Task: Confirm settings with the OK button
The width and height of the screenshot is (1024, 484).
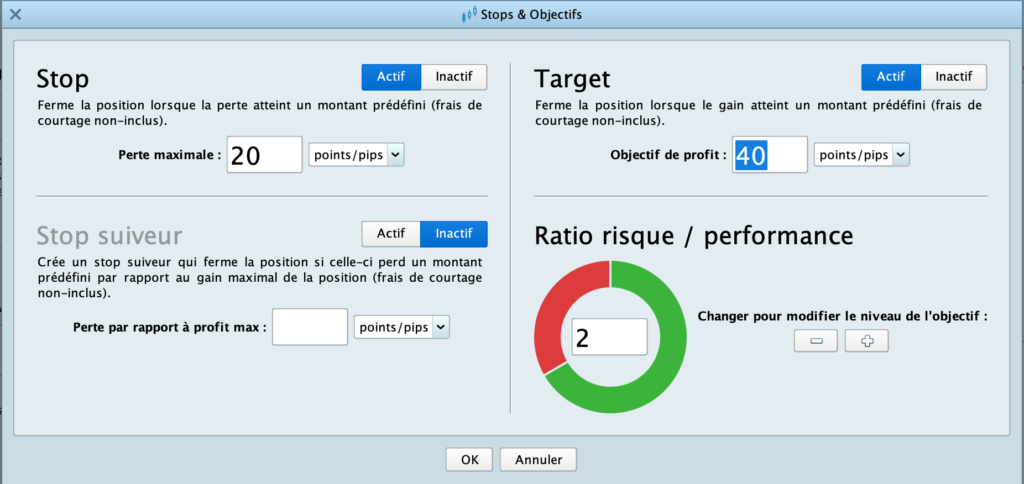Action: [x=469, y=460]
